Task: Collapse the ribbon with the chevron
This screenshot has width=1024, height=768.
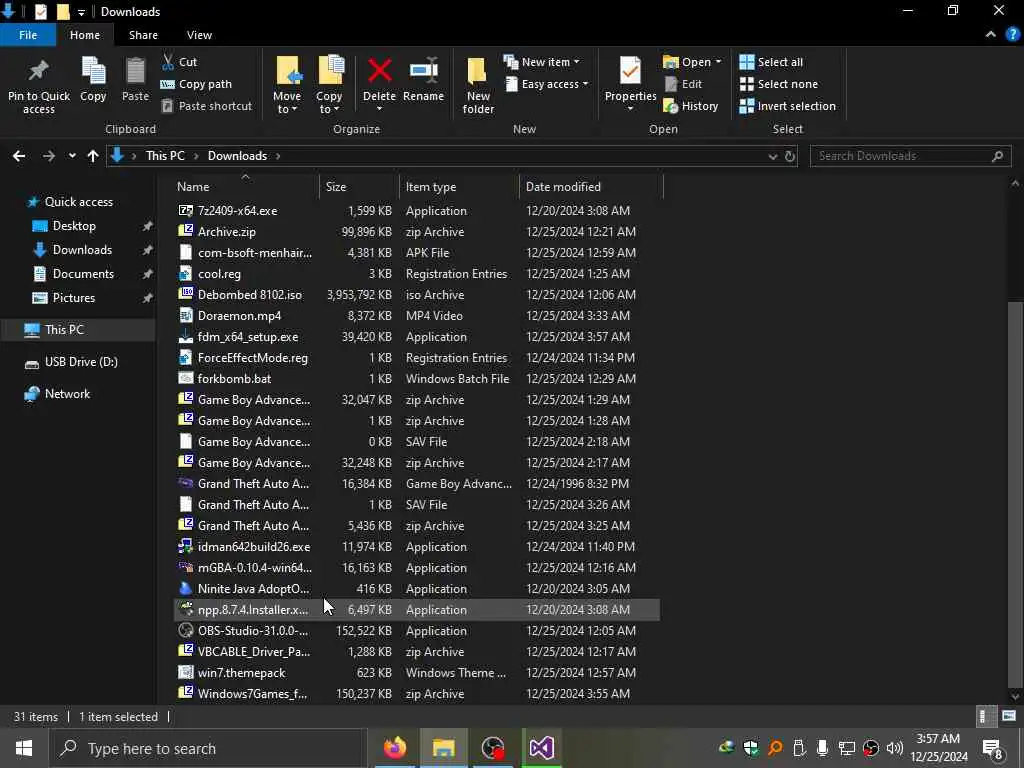Action: [x=991, y=35]
